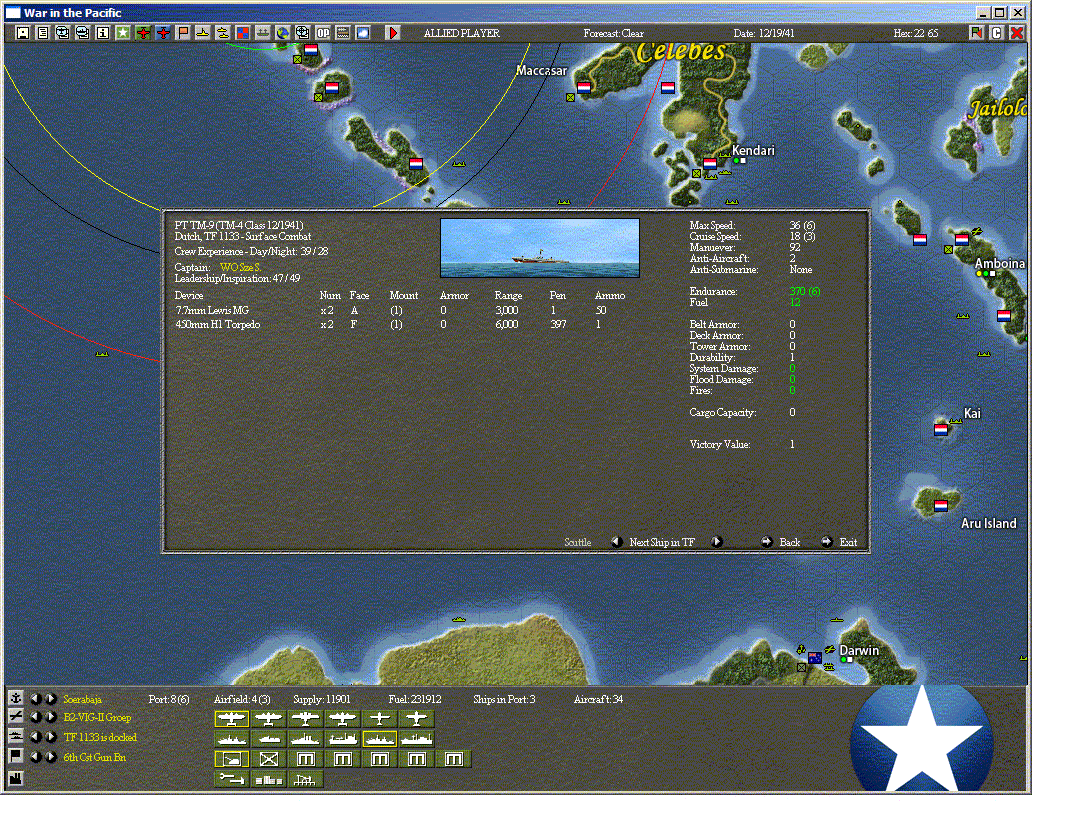Screen dimensions: 1075x828
Task: Click the Dutch flag at Aru Island
Action: point(941,506)
